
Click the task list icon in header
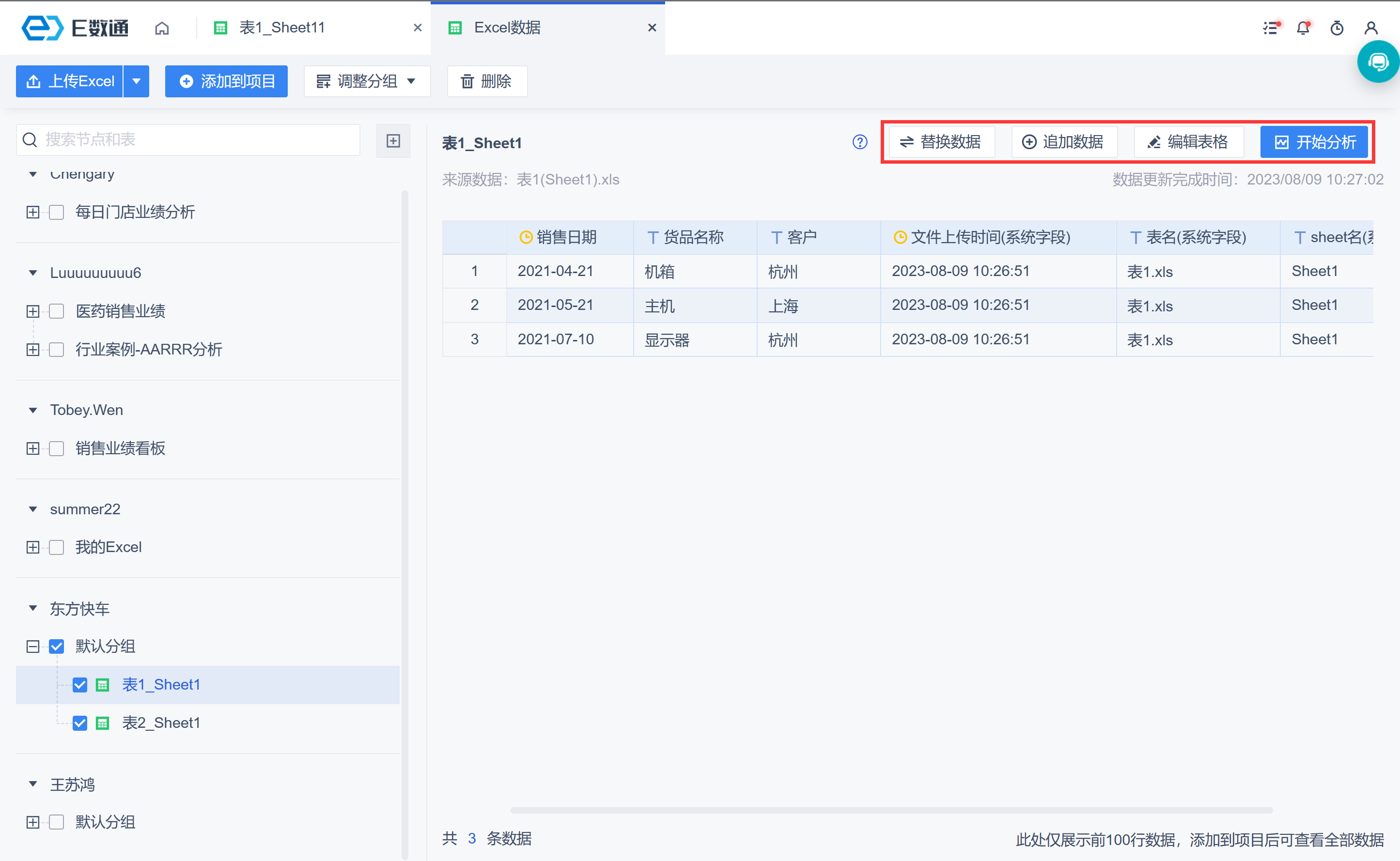coord(1270,28)
